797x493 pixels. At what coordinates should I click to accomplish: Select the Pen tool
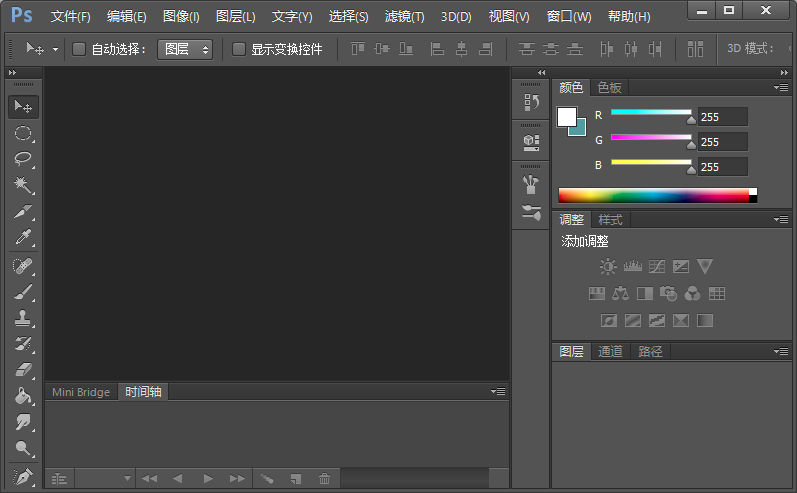tap(23, 477)
